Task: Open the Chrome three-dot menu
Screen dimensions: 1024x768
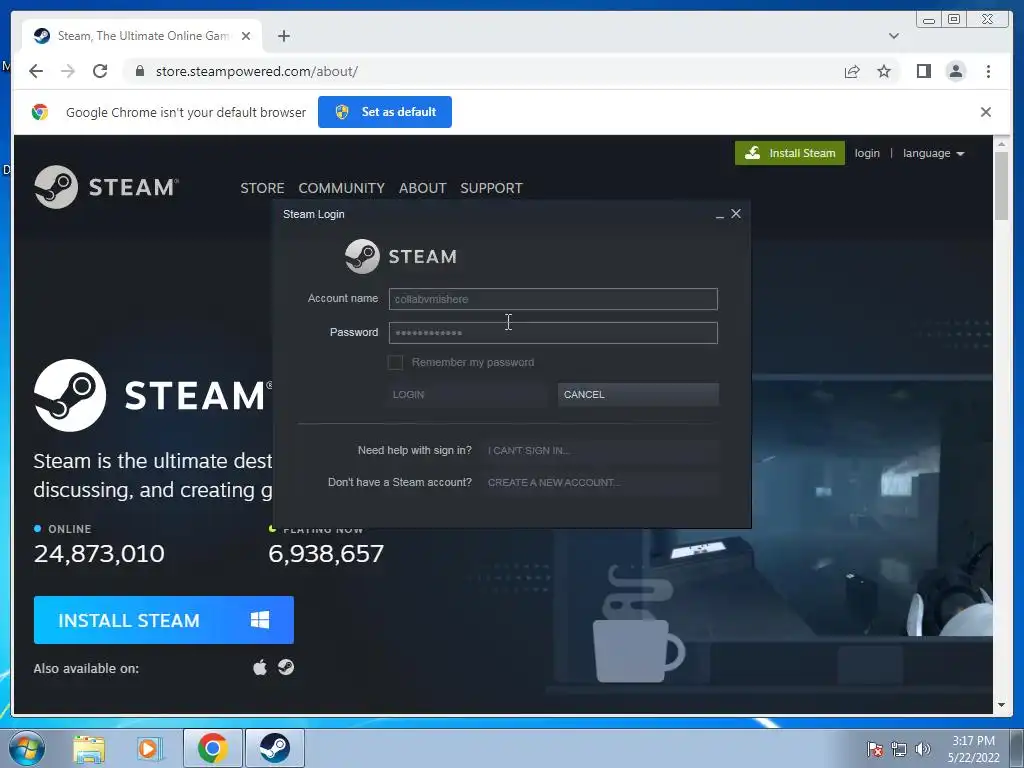Action: coord(988,71)
